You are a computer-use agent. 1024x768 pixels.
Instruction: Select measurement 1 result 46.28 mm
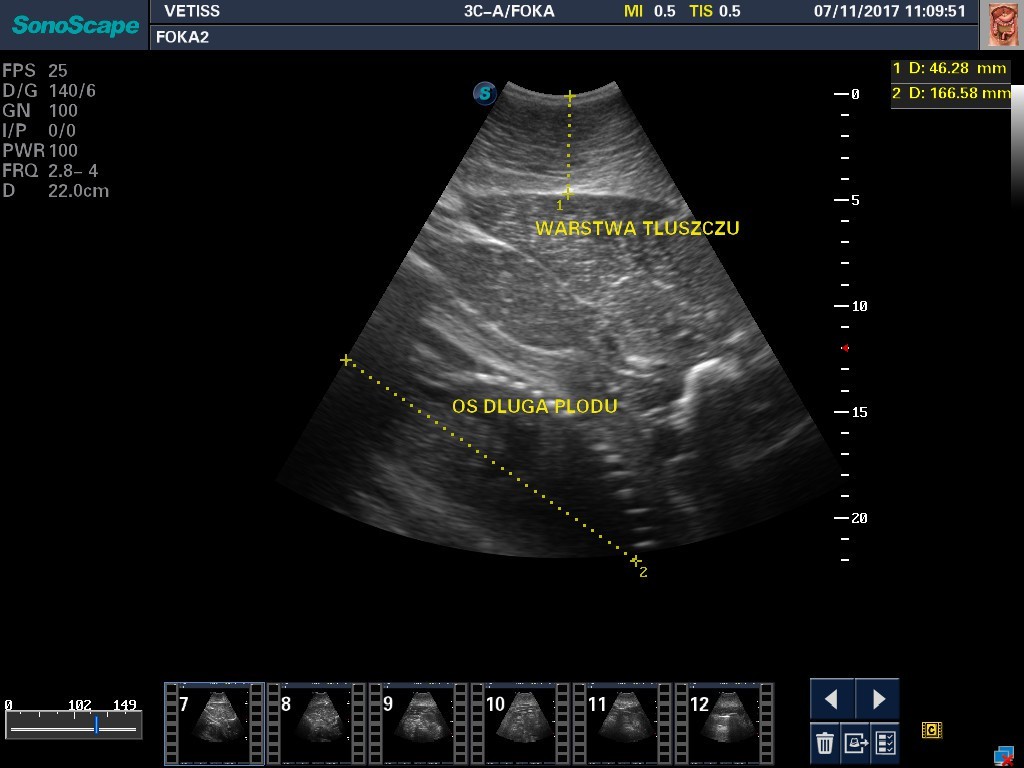point(950,69)
